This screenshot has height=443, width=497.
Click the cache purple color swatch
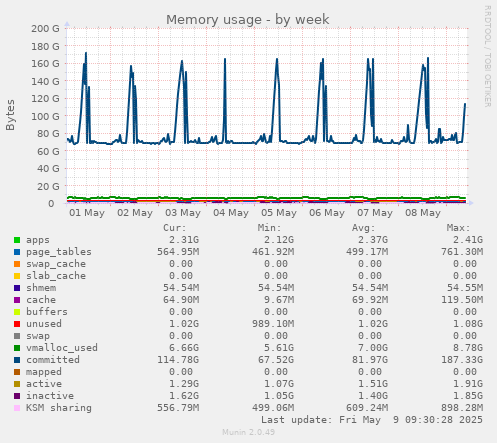click(17, 300)
